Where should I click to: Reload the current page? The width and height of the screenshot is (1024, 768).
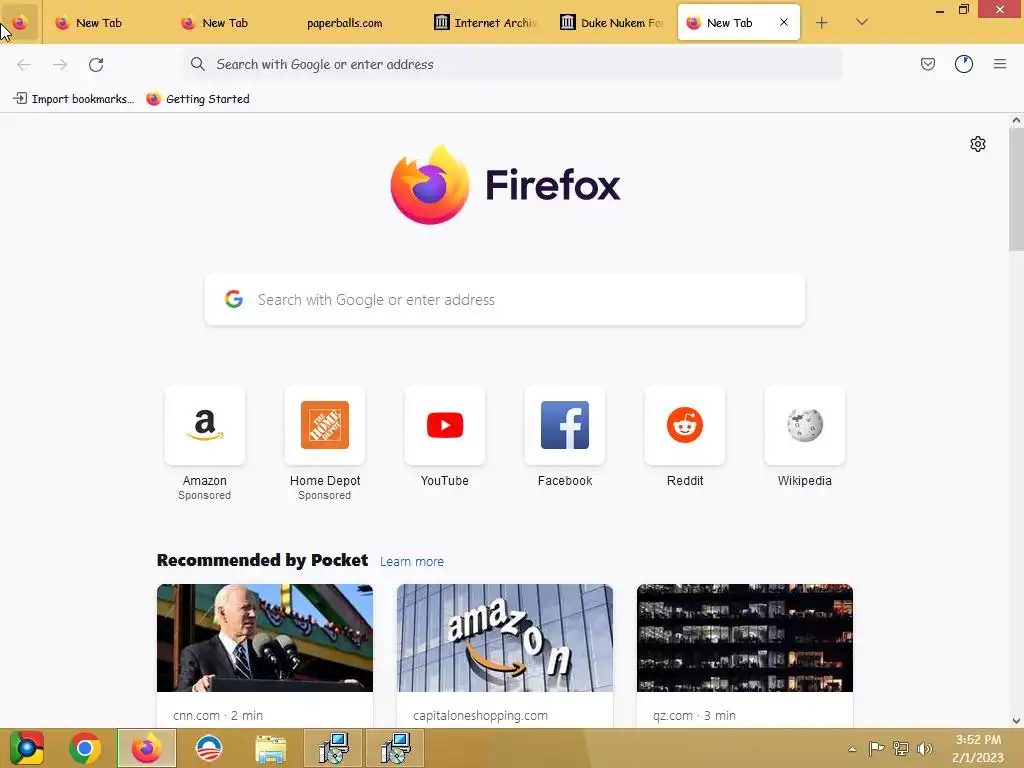(96, 64)
